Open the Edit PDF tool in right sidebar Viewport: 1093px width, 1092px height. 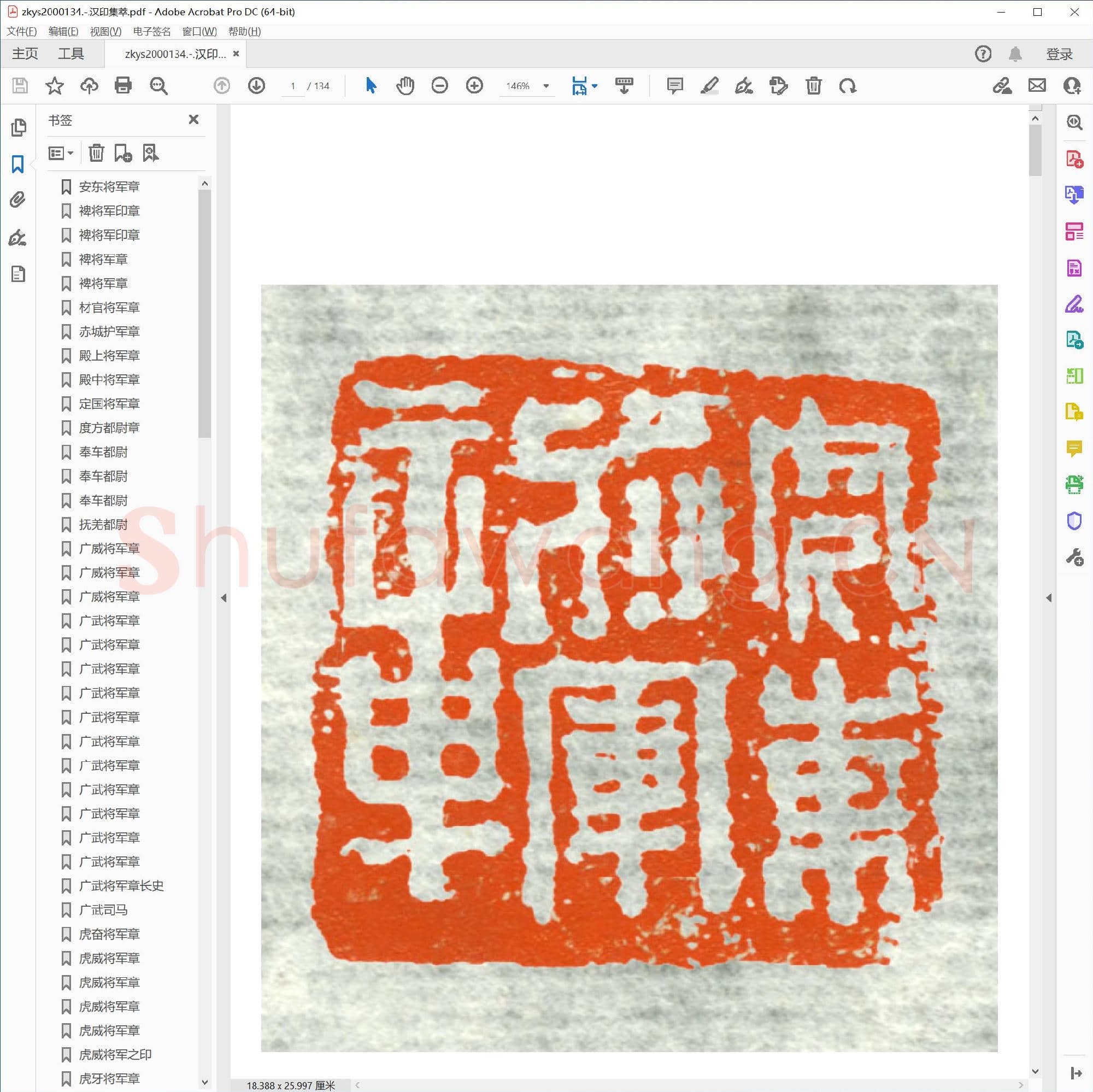coord(1074,232)
